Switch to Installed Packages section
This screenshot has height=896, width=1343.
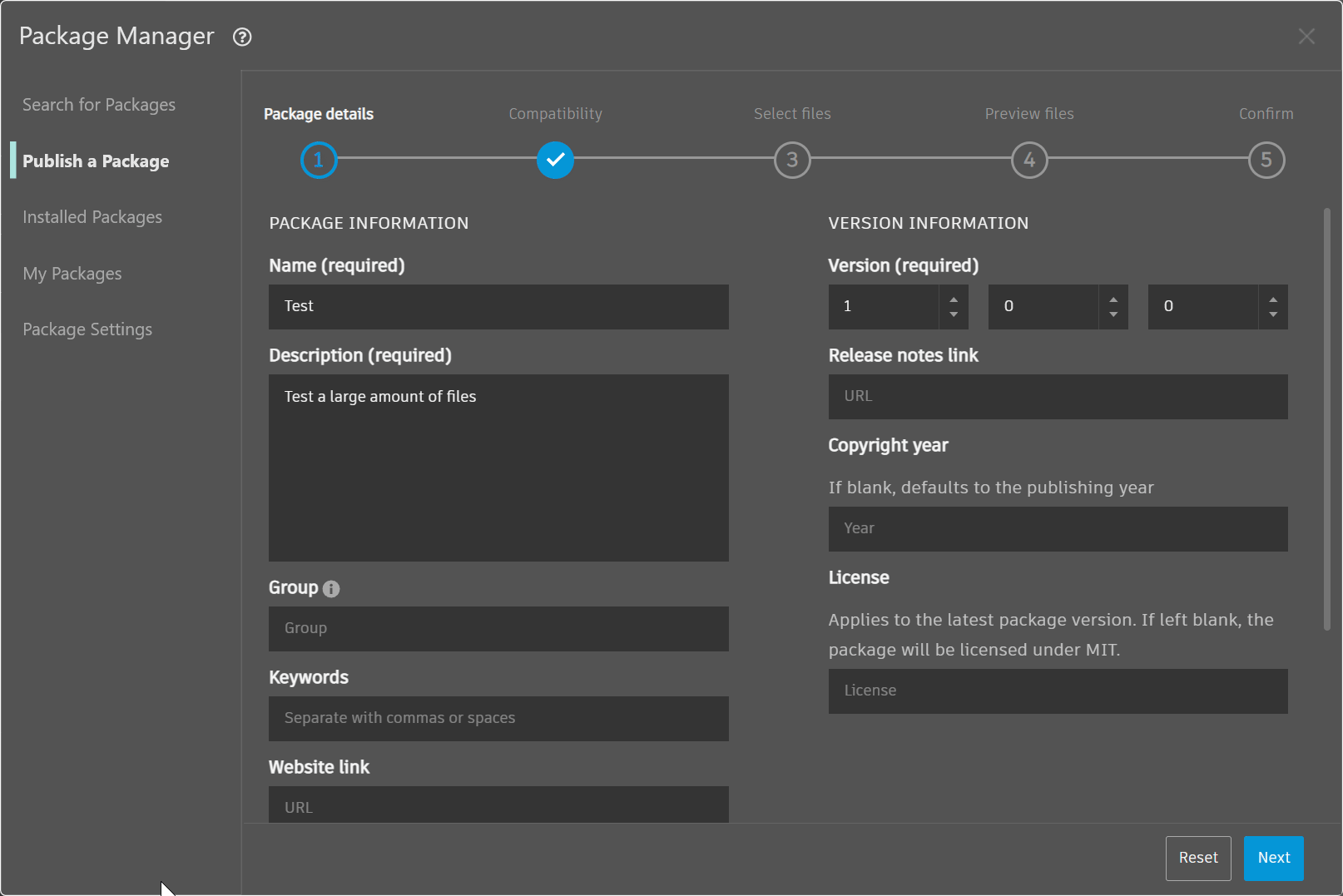(92, 217)
